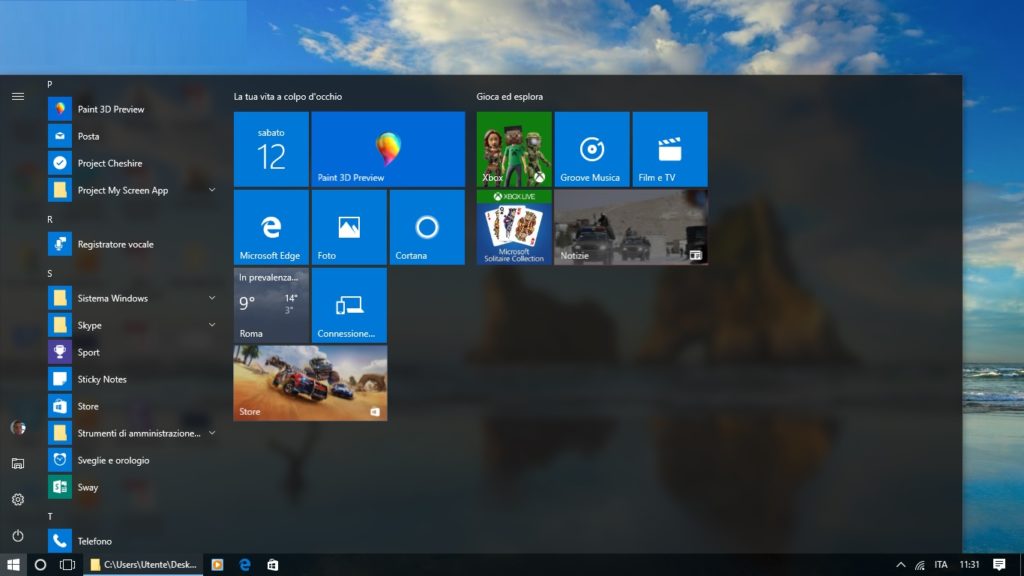Click 'Gioca ed esplora' group heading

509,97
